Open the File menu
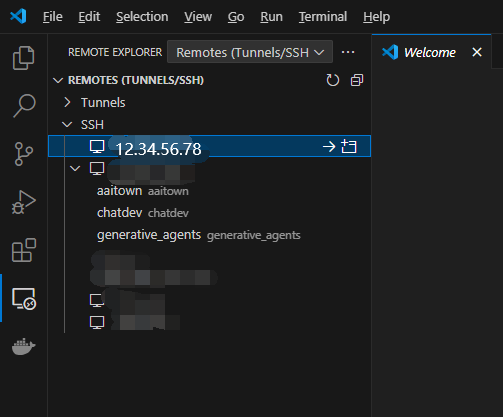Viewport: 503px width, 417px height. (53, 16)
